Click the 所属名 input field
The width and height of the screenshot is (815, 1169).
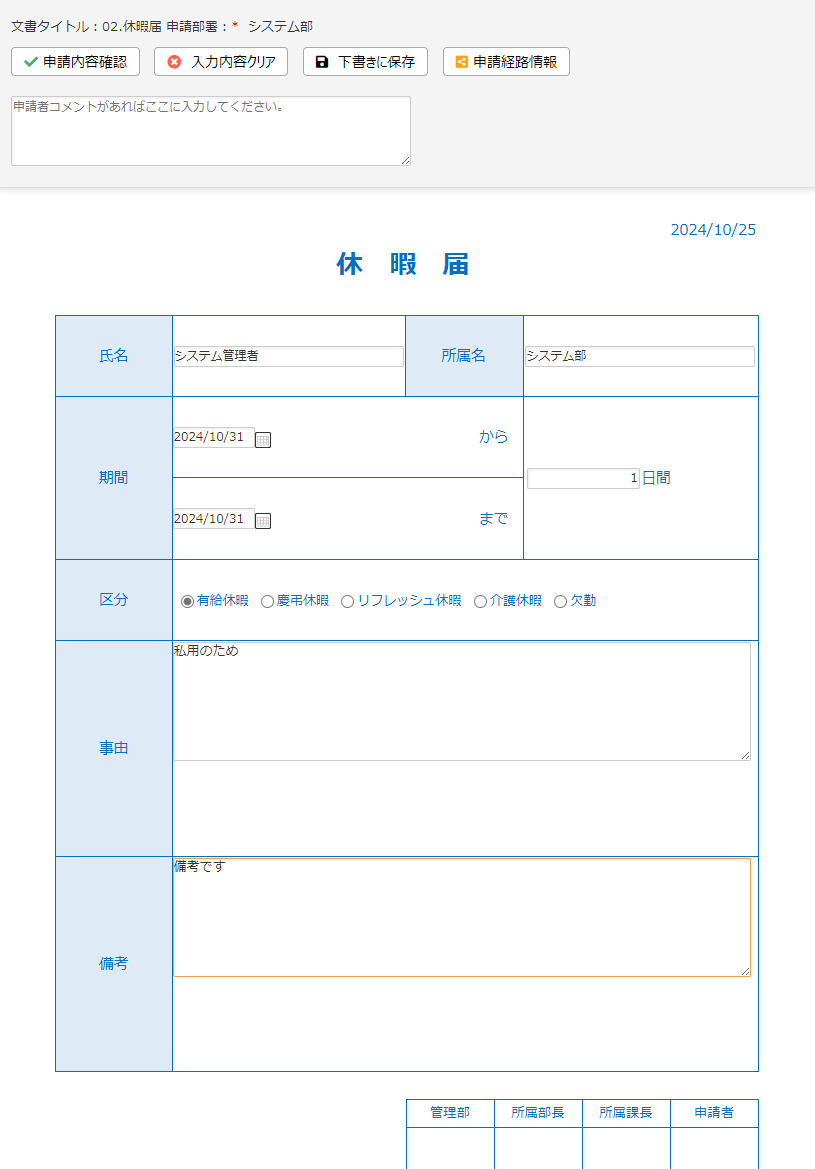point(640,356)
